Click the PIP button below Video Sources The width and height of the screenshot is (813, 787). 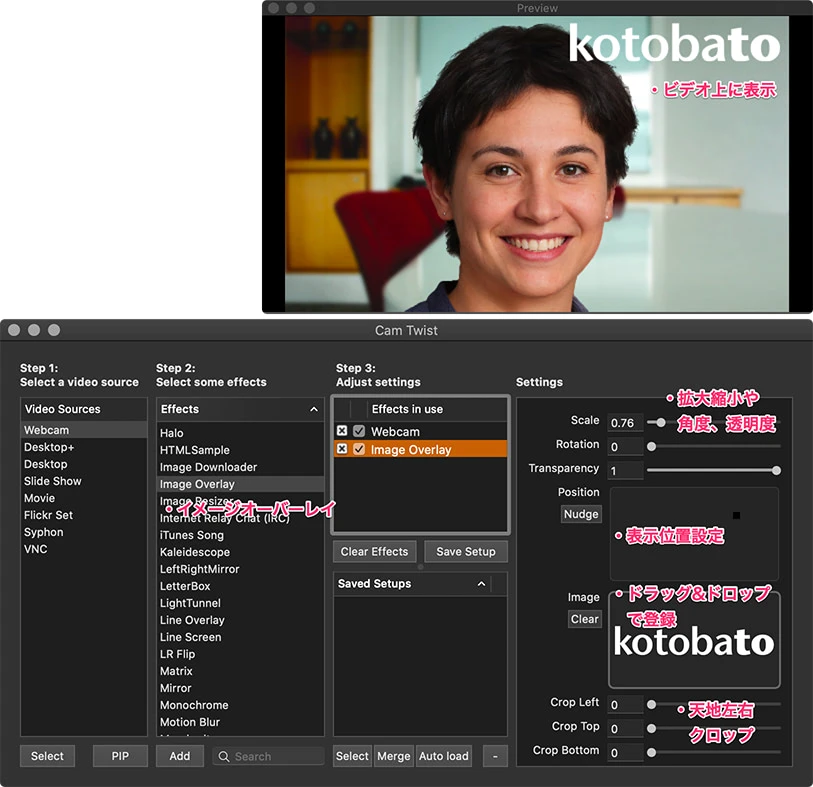(120, 756)
